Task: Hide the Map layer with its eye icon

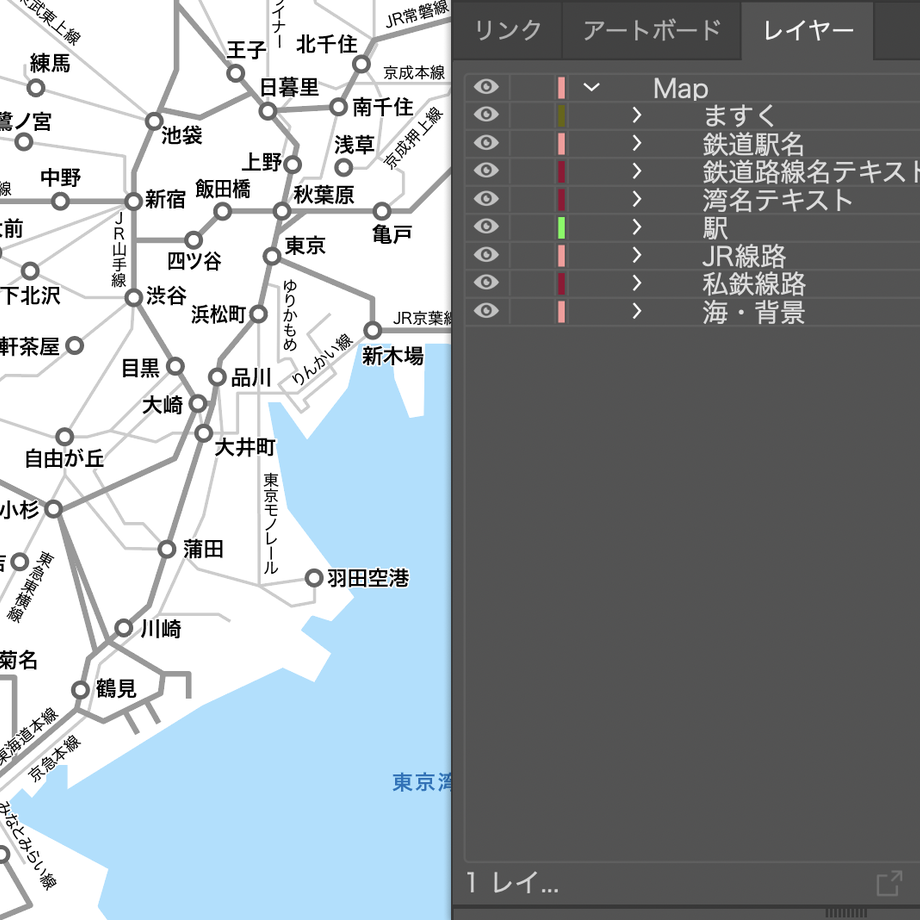Action: pos(486,87)
